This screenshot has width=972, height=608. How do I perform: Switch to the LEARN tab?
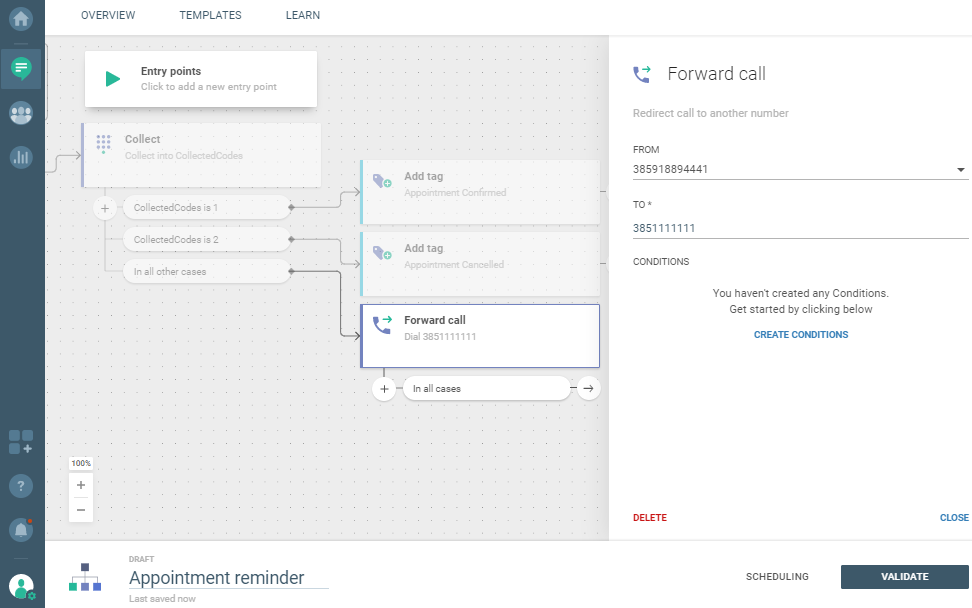(x=303, y=16)
